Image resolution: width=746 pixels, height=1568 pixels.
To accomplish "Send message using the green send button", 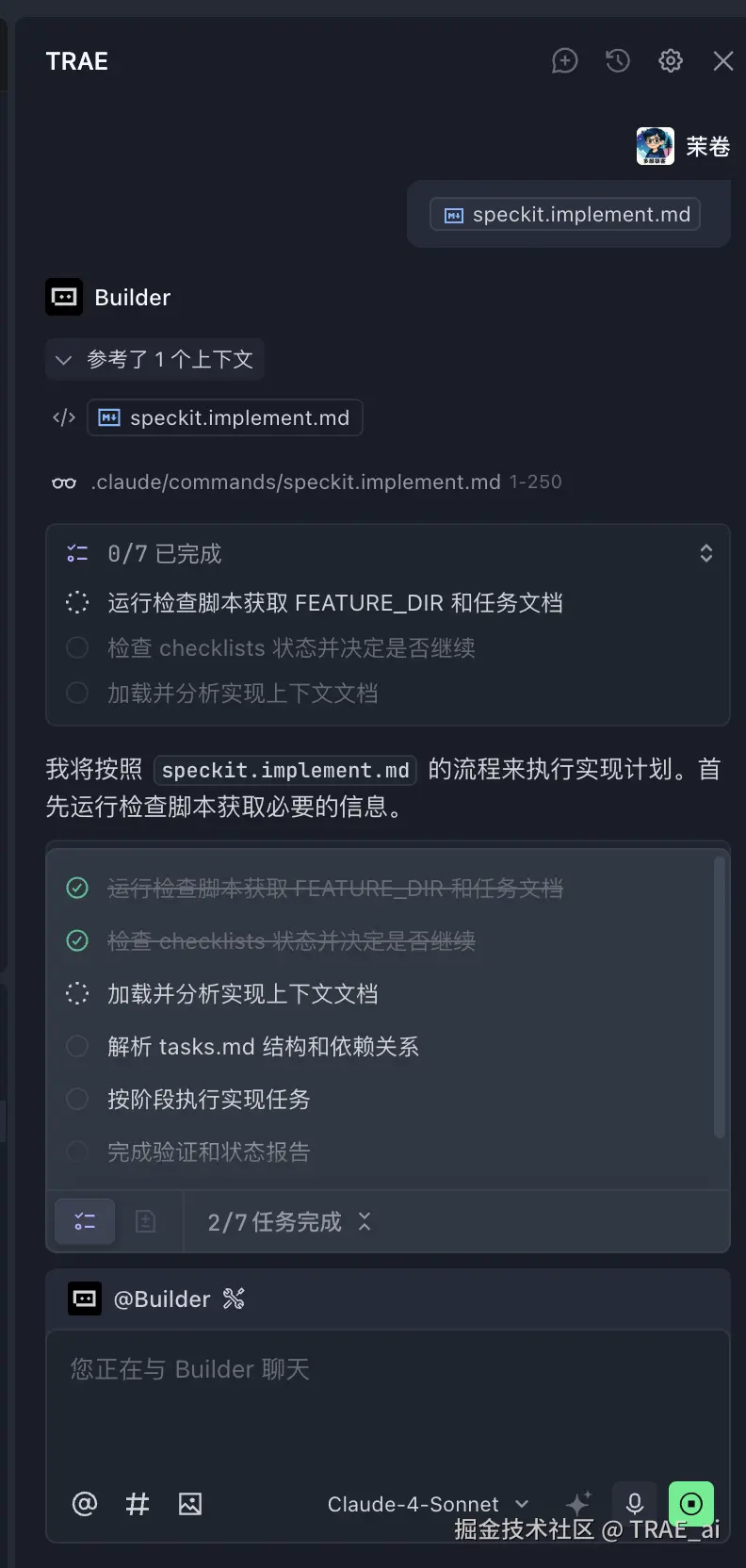I will point(691,1504).
